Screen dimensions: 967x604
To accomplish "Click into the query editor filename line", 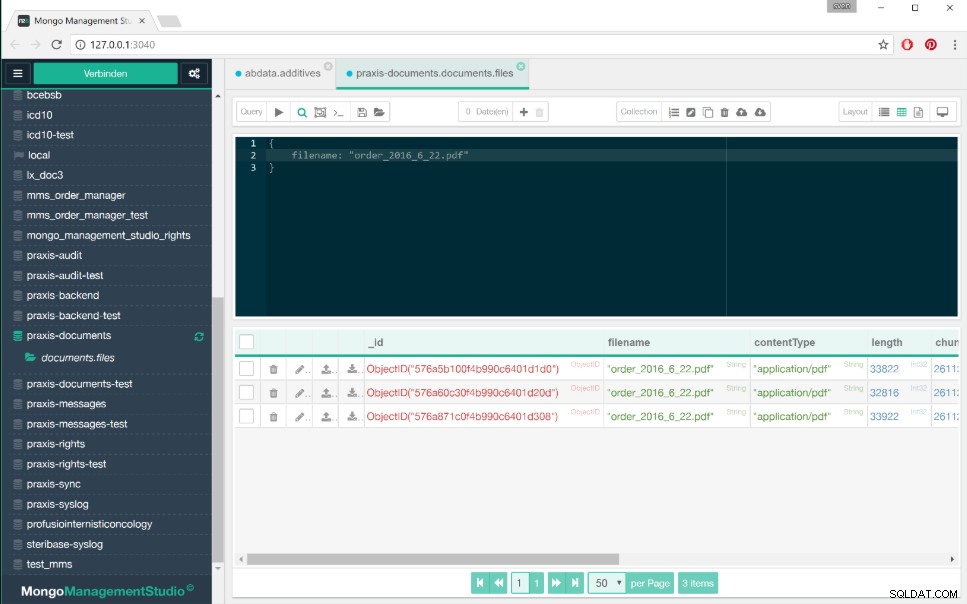I will 379,155.
